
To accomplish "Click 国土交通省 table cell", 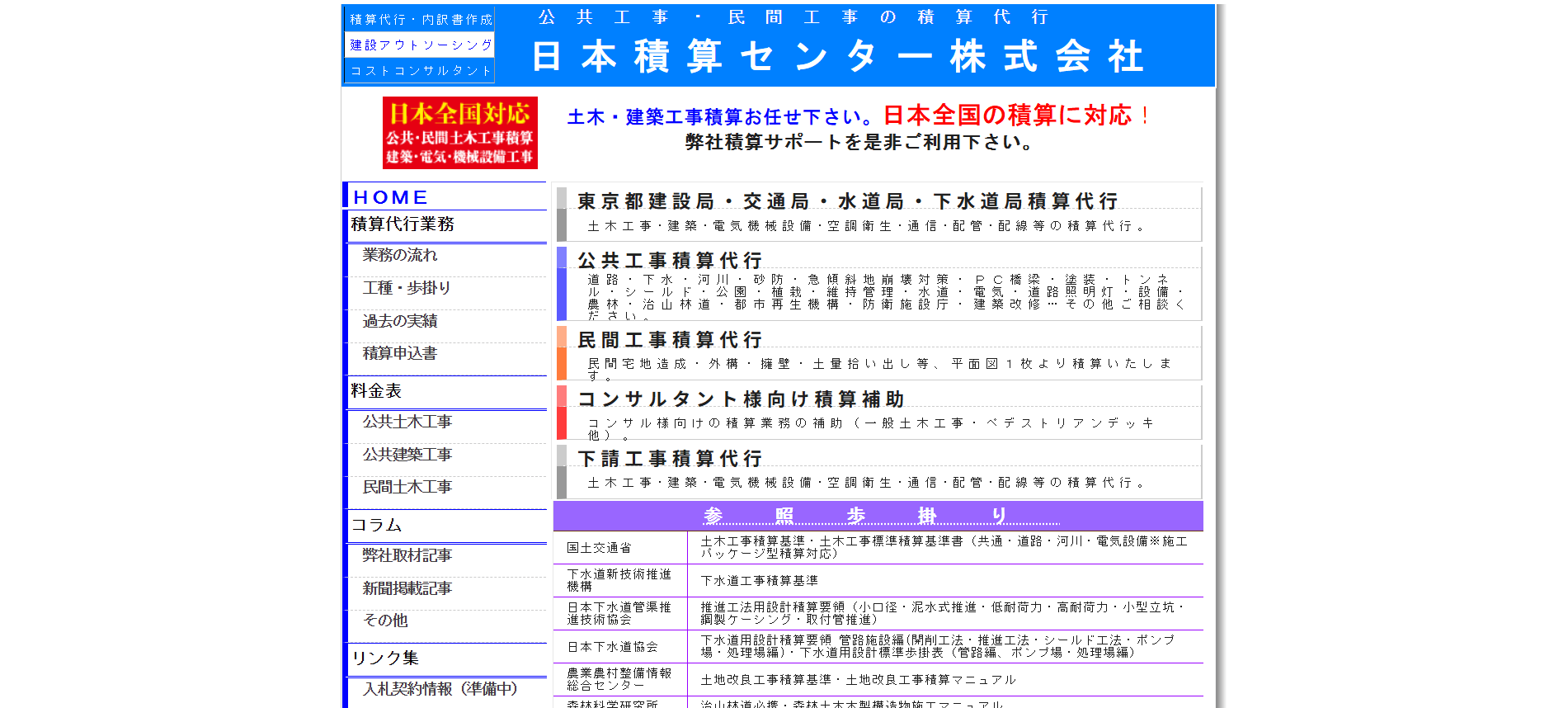I will pos(619,547).
